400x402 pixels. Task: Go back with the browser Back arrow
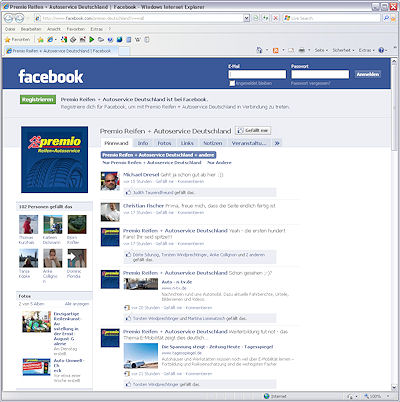pyautogui.click(x=9, y=18)
